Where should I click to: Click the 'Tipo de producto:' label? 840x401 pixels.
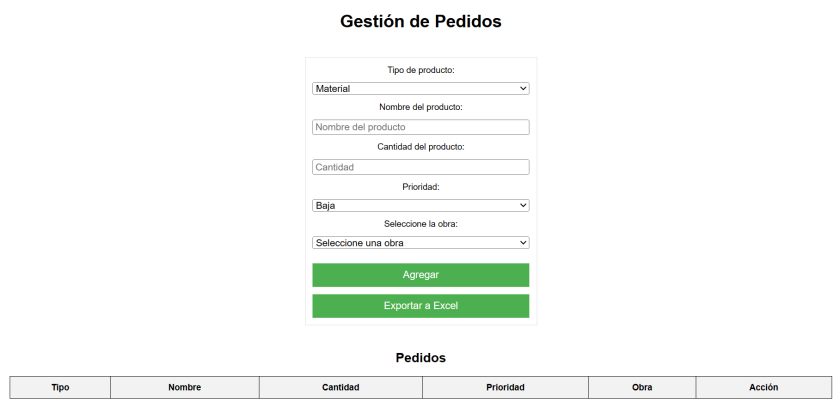(420, 70)
